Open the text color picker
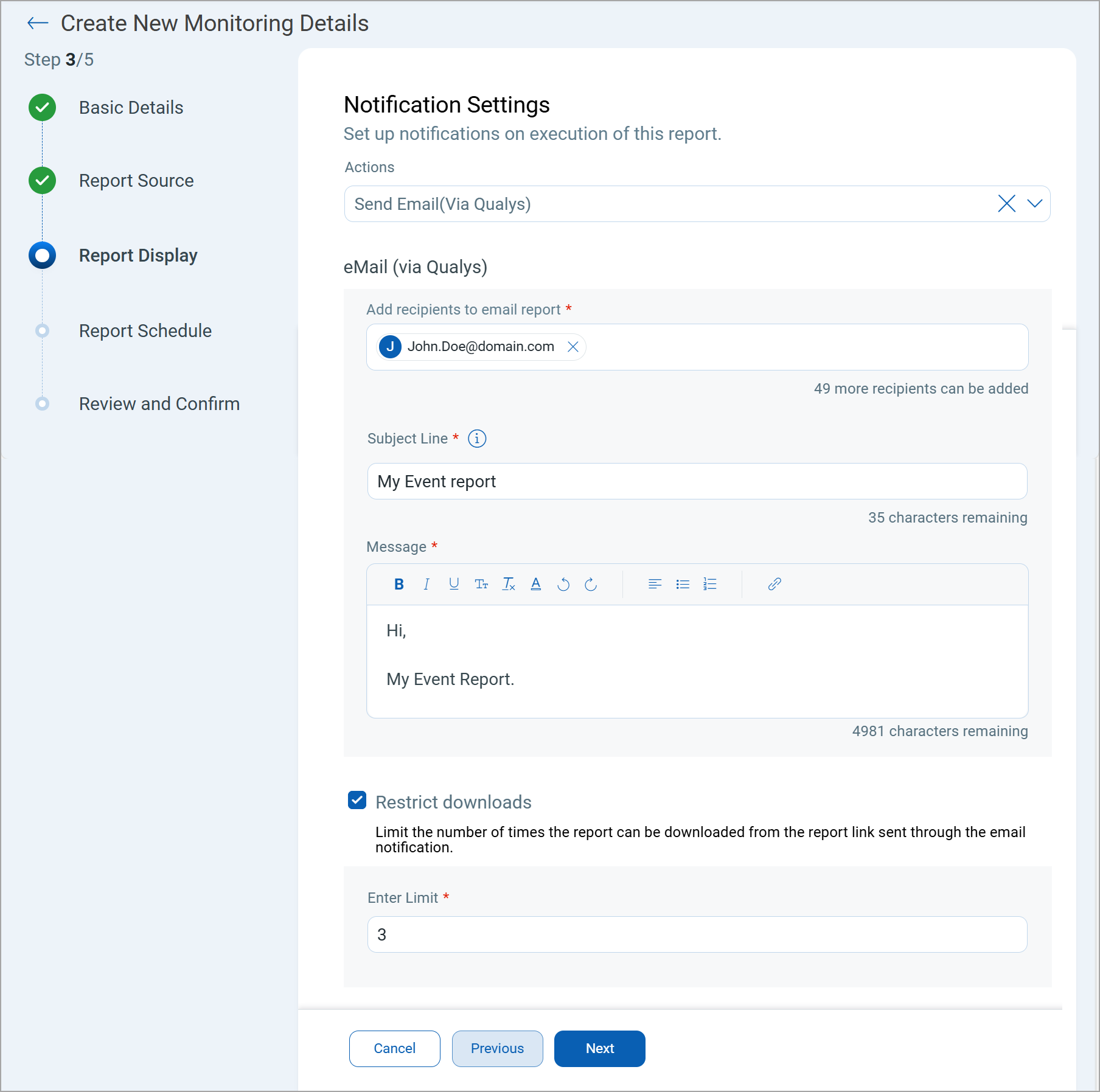 (535, 584)
